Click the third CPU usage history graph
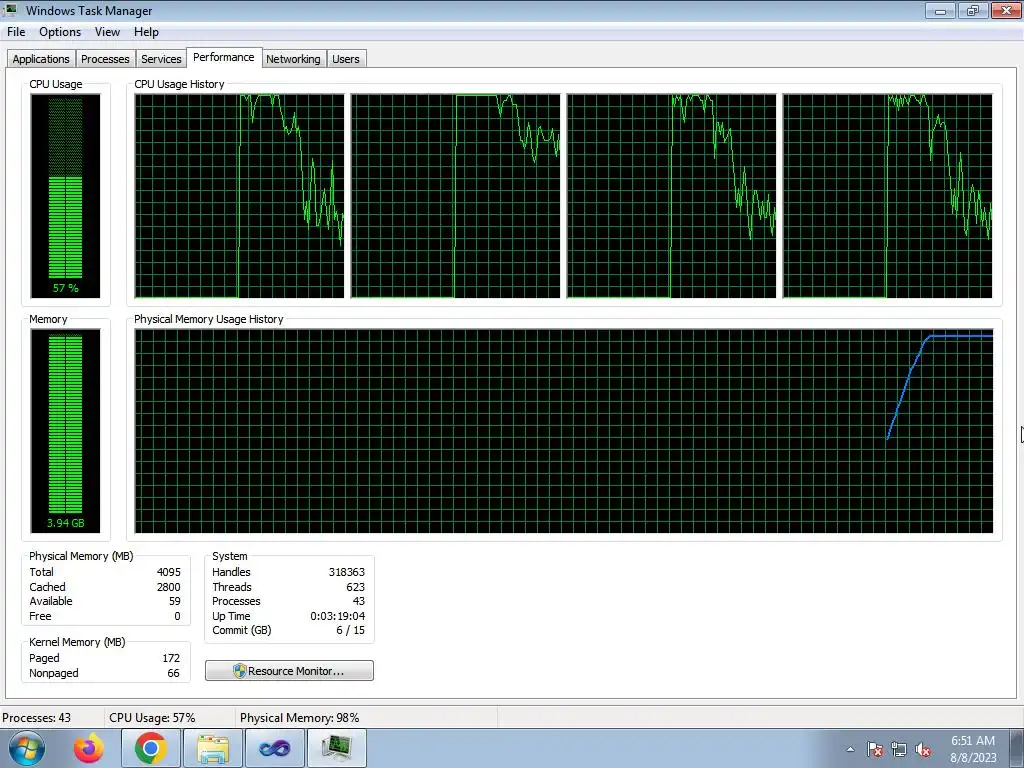Image resolution: width=1024 pixels, height=768 pixels. click(671, 196)
